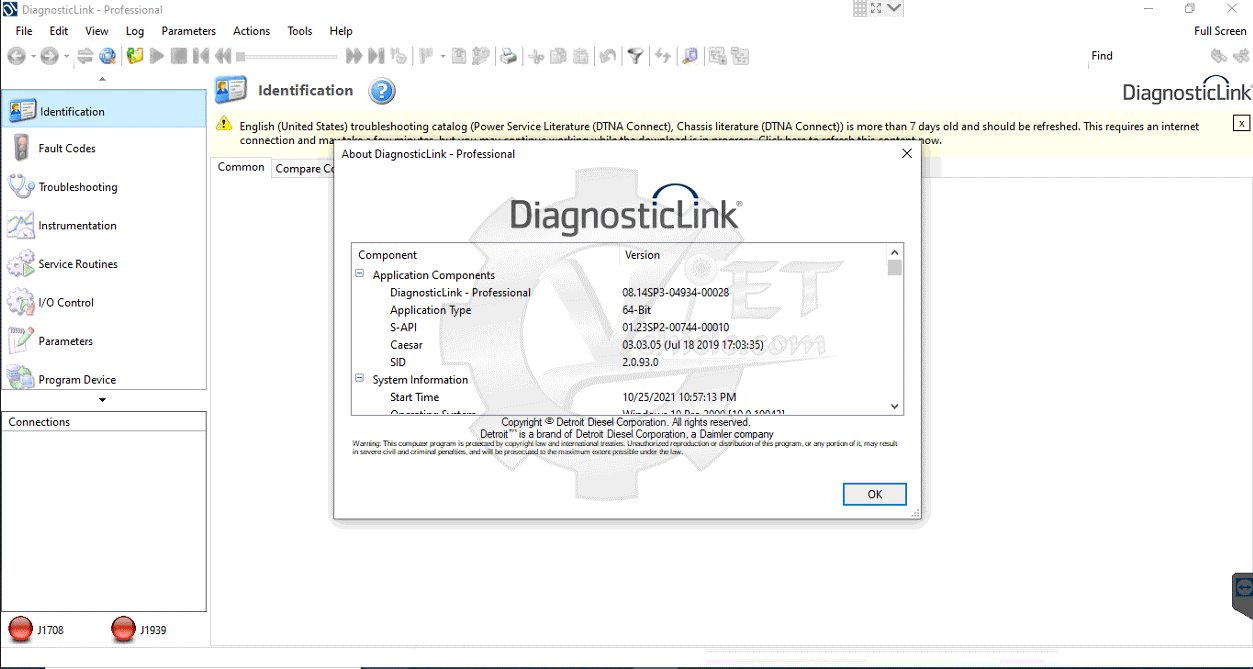Click the Full Screen link
The height and width of the screenshot is (669, 1253).
click(x=1220, y=31)
